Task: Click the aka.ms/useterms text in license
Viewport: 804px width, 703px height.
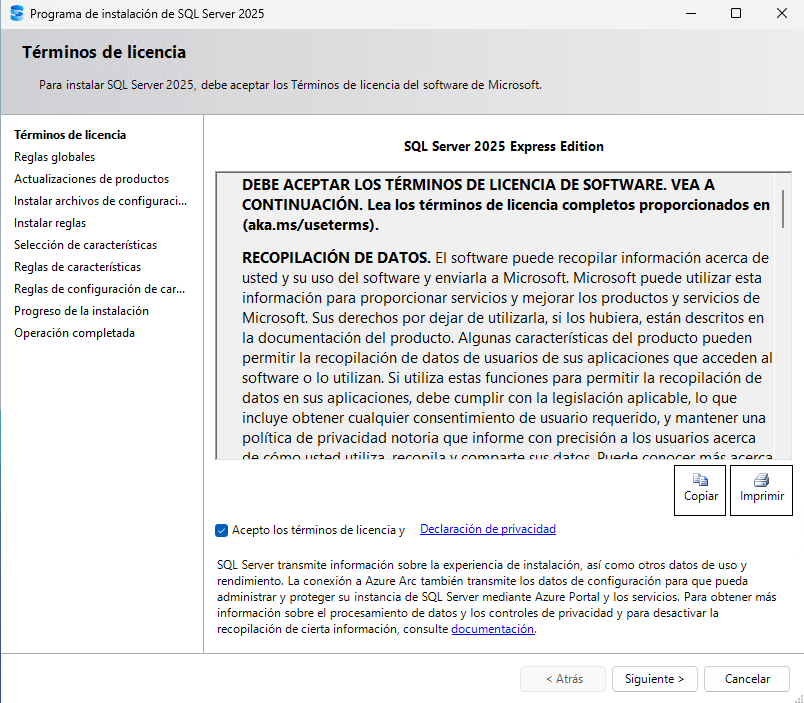Action: tap(310, 225)
